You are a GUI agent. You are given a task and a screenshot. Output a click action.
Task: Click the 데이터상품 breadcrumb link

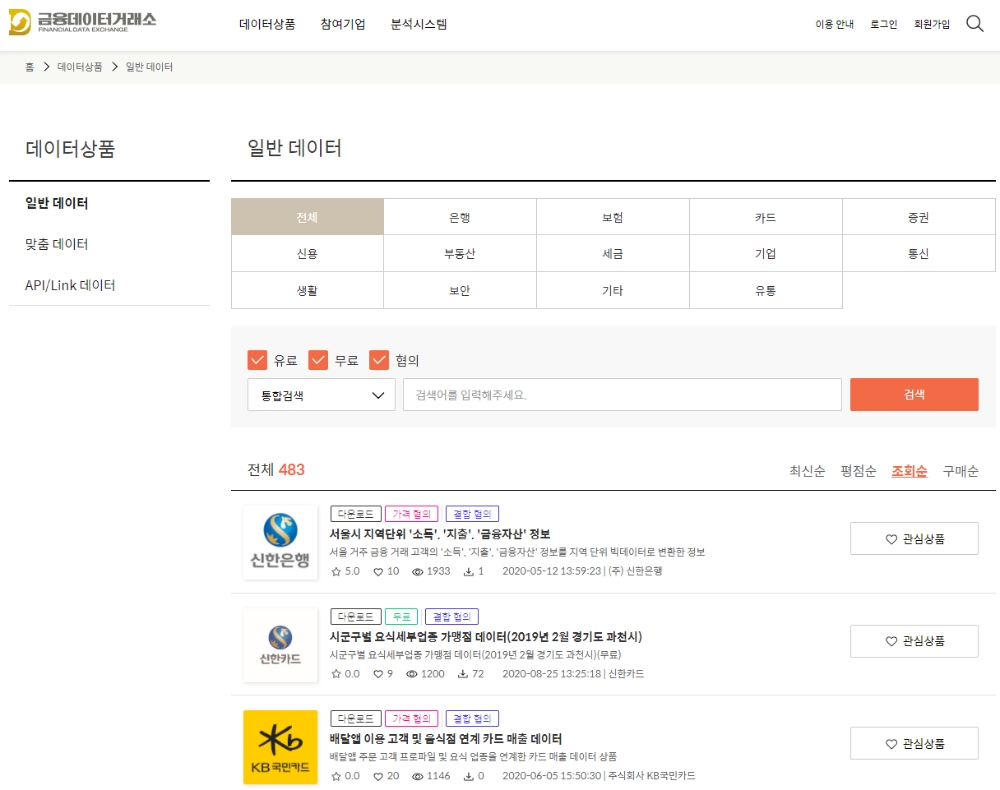coord(80,67)
